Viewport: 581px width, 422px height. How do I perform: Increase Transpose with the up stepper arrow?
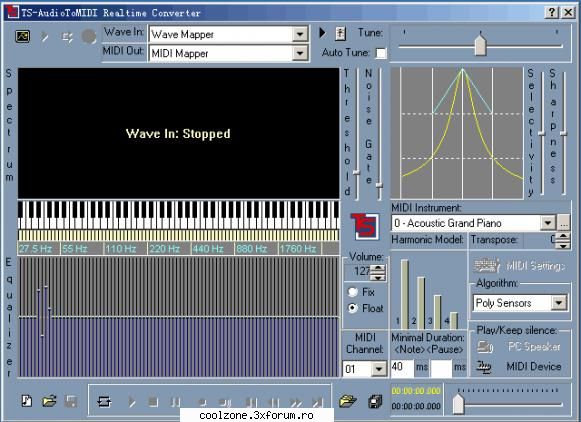[x=563, y=236]
